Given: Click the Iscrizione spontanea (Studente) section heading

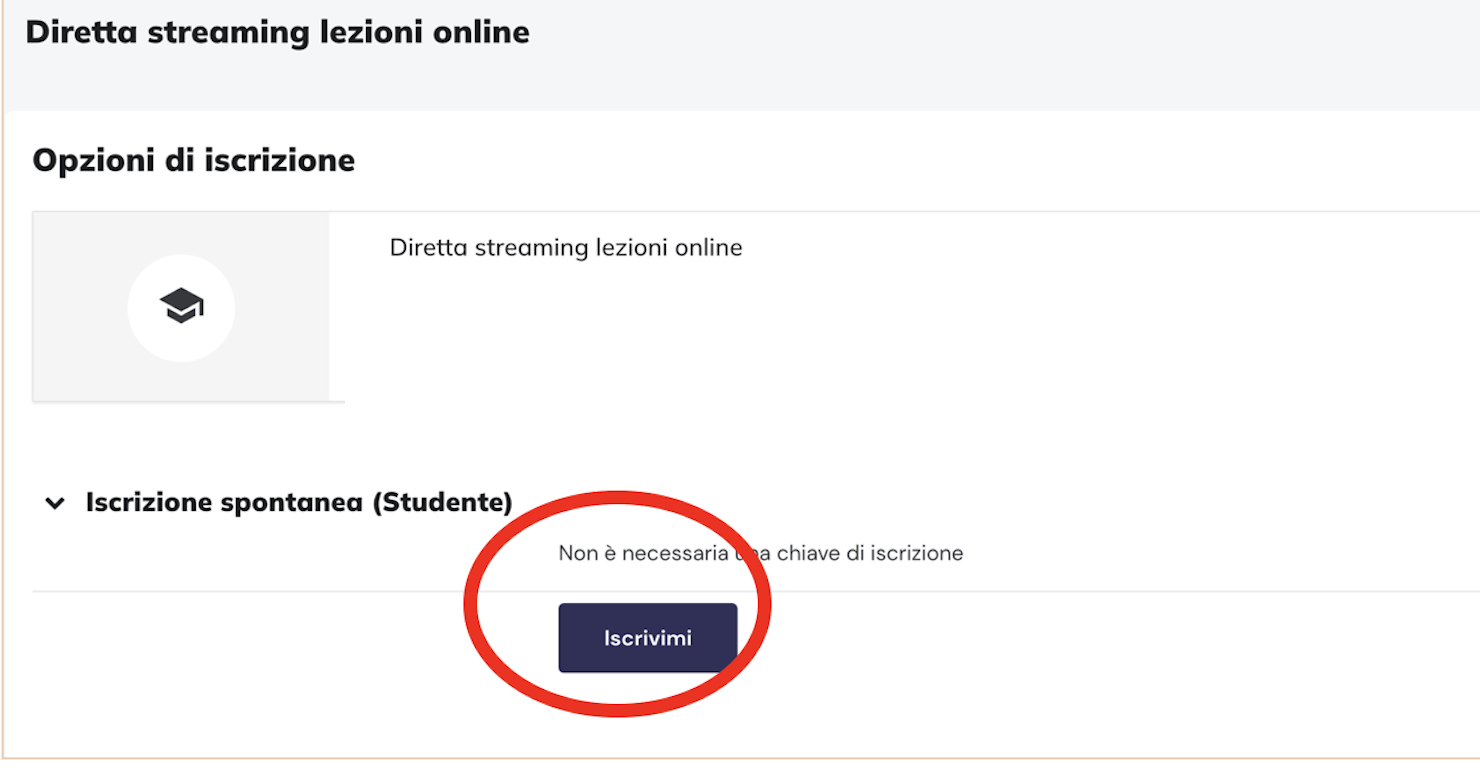Looking at the screenshot, I should click(298, 502).
